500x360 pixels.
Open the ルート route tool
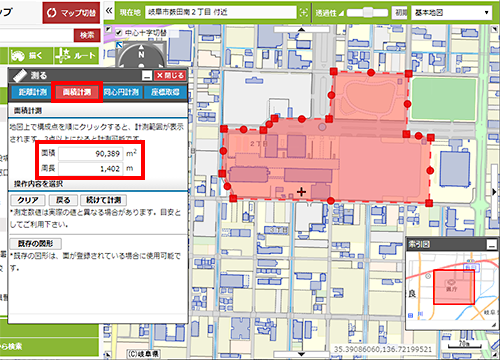click(x=76, y=56)
